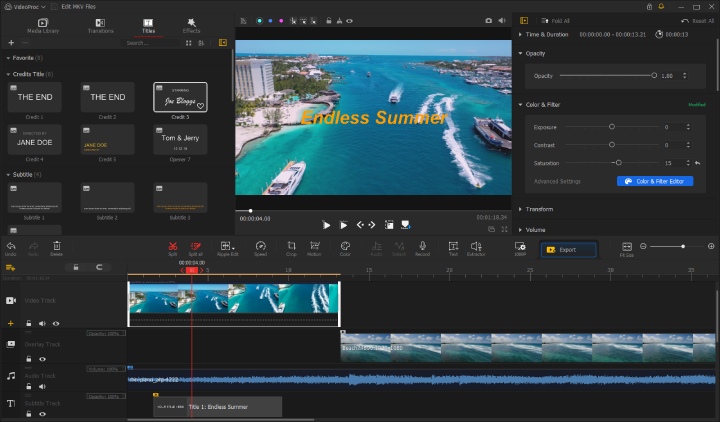Click the Split tool scissors icon
This screenshot has width=720, height=422.
tap(173, 245)
